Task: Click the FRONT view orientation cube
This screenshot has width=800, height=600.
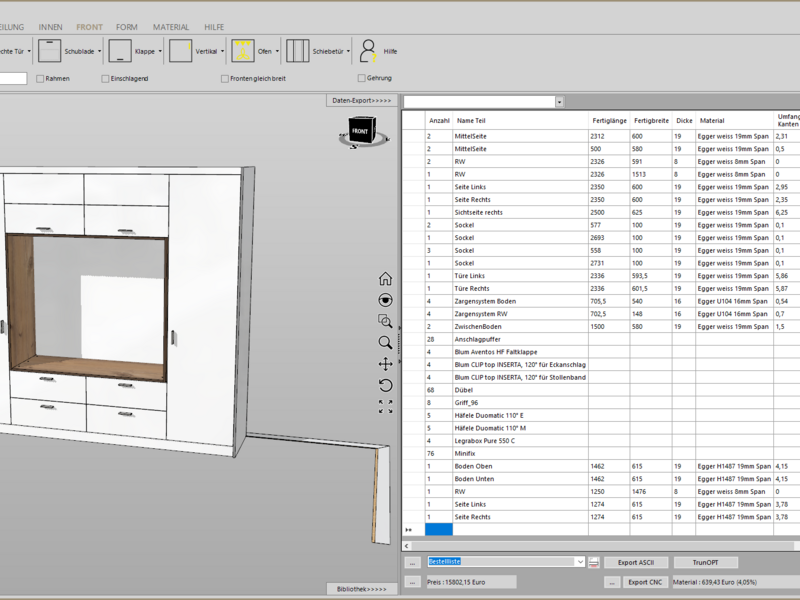Action: (359, 132)
